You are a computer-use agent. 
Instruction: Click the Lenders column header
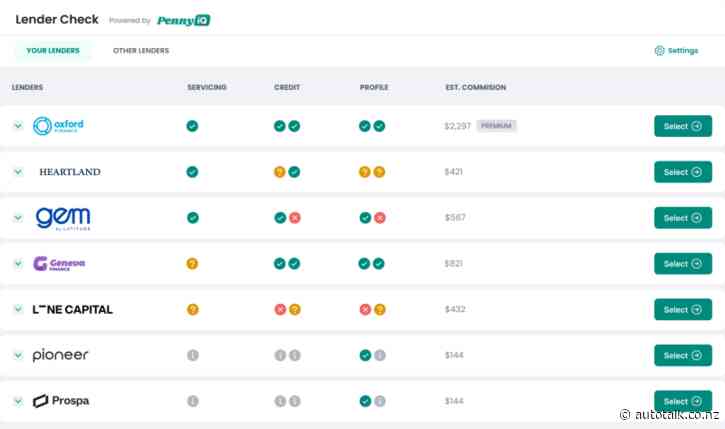pos(27,87)
